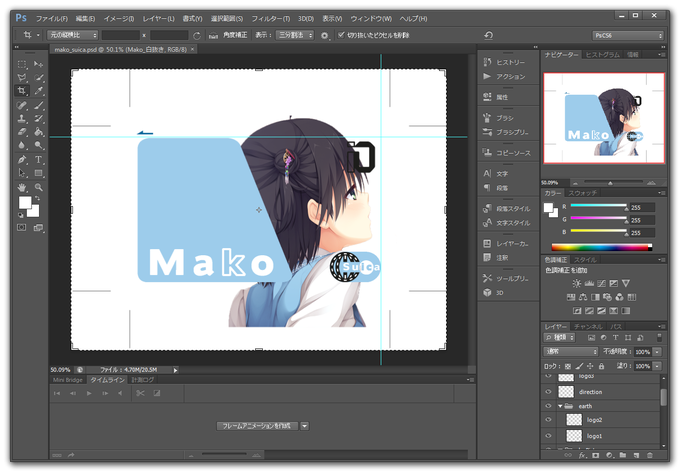Select the Quick Selection tool

(39, 78)
